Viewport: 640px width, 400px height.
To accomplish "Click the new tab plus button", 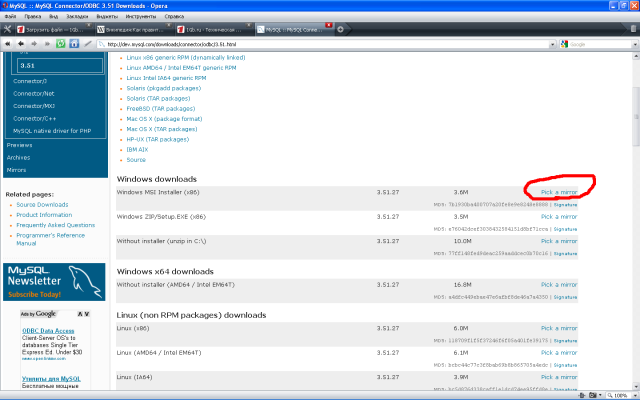I will point(341,29).
